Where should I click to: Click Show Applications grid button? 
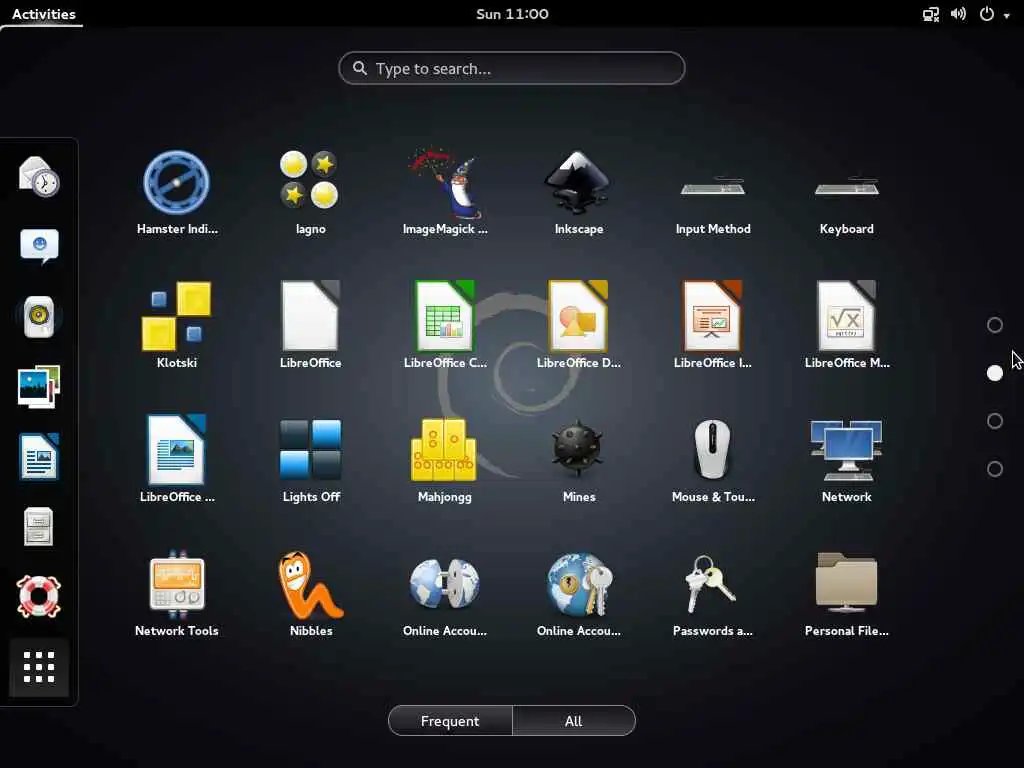tap(39, 667)
